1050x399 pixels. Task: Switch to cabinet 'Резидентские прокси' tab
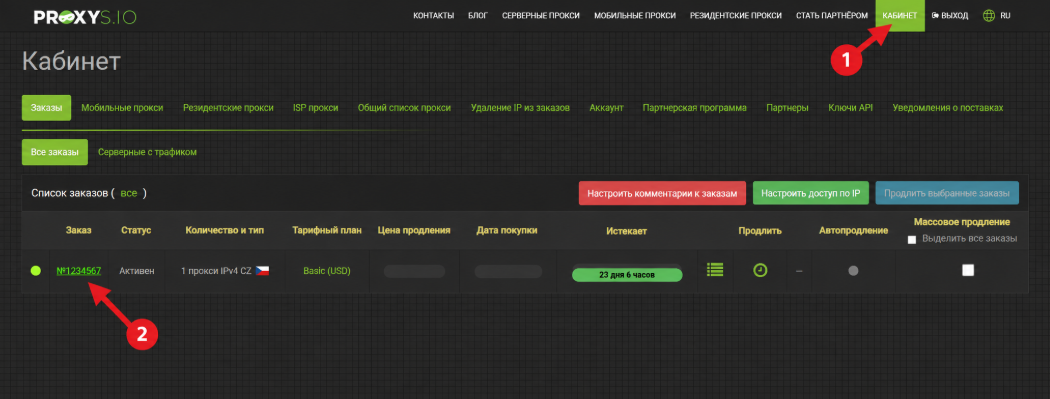(228, 108)
